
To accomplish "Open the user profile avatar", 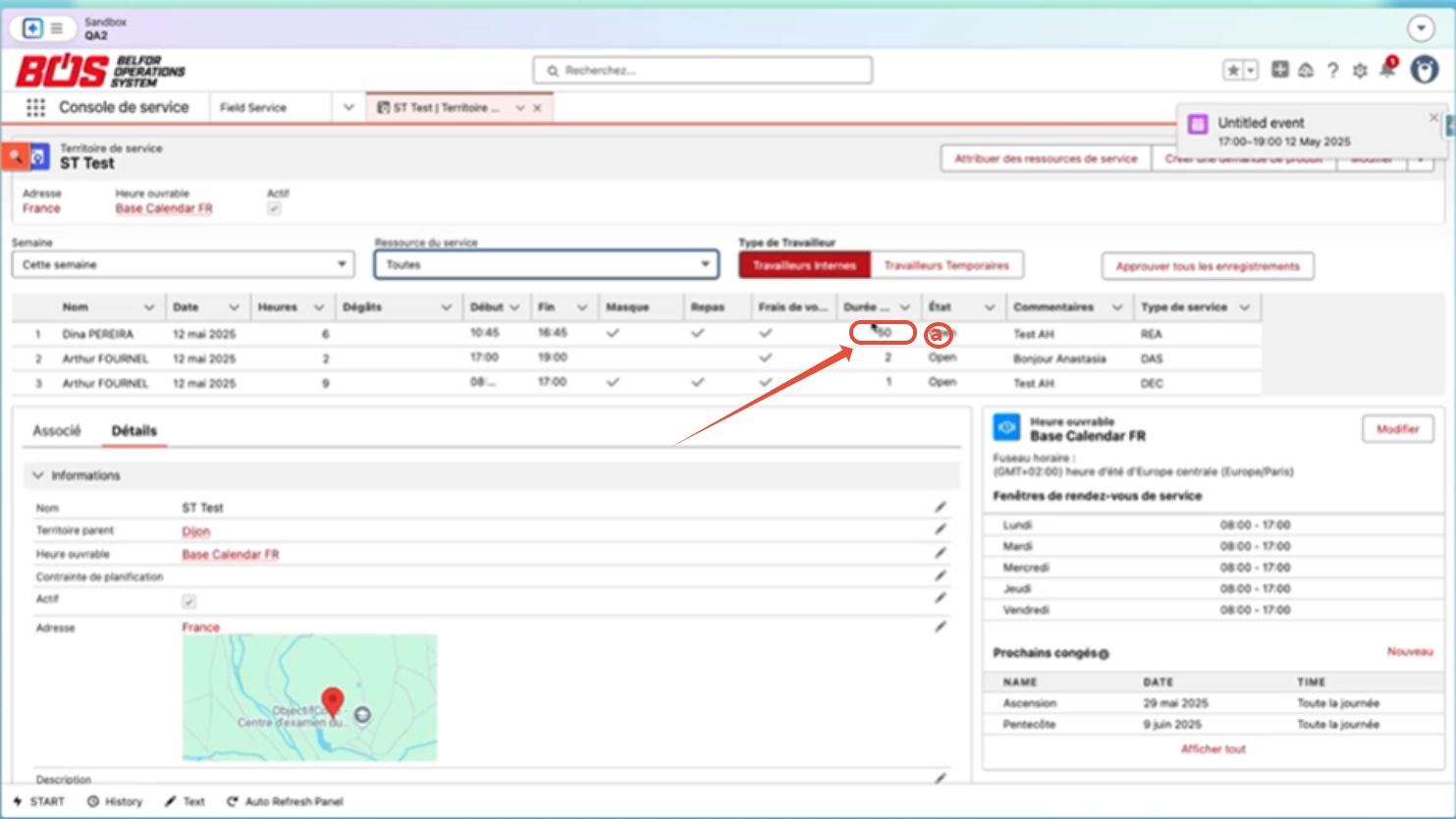I will (x=1425, y=69).
